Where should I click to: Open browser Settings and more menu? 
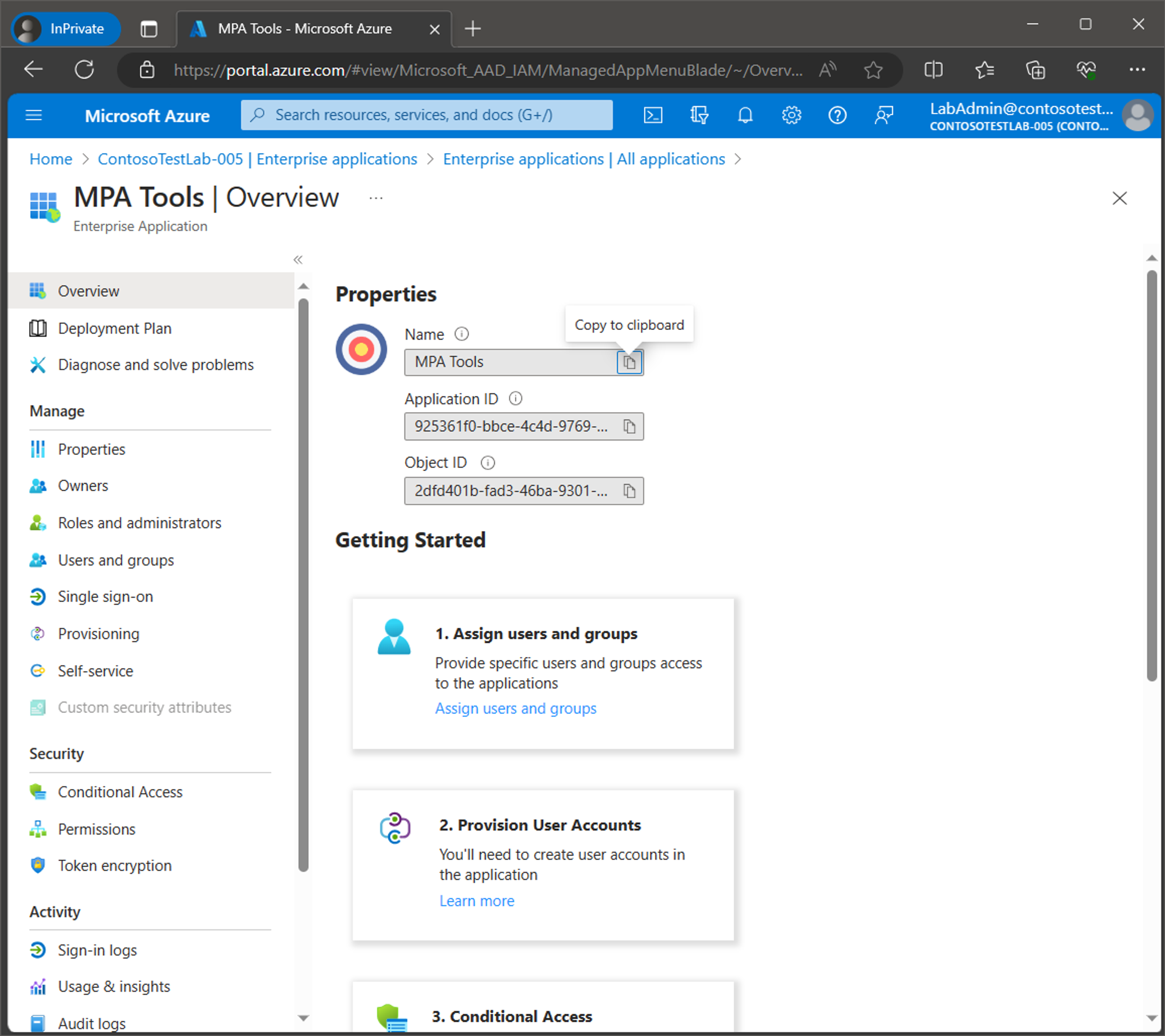point(1137,70)
